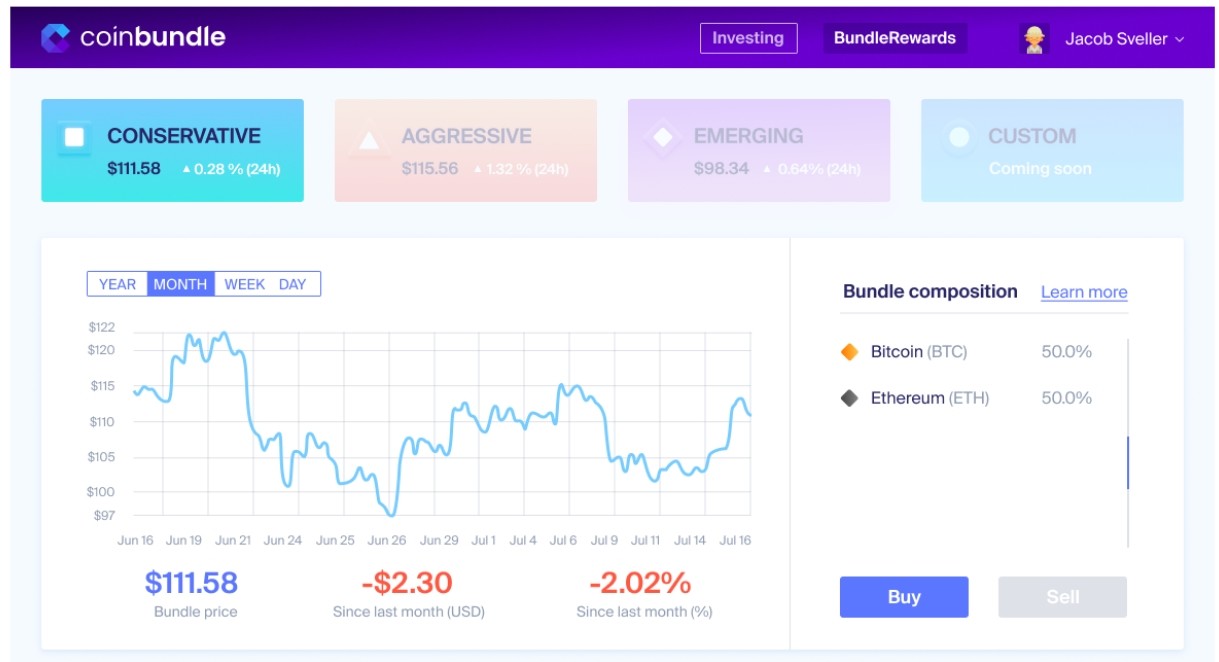Click the gray Ethereum diamond icon

point(850,398)
